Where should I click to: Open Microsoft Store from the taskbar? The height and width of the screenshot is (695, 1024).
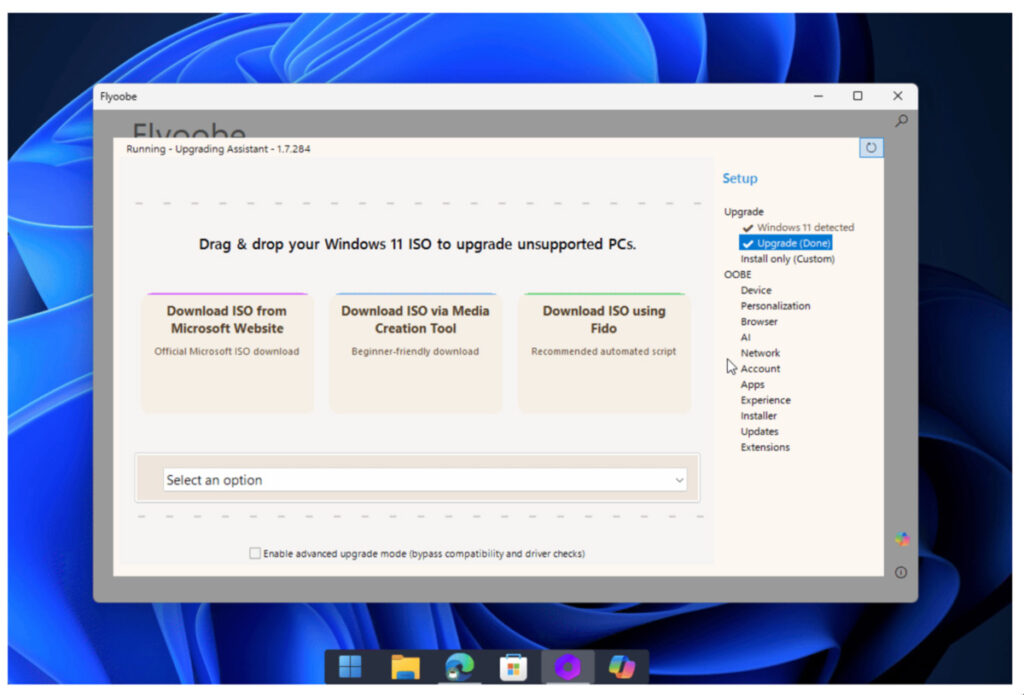(513, 667)
